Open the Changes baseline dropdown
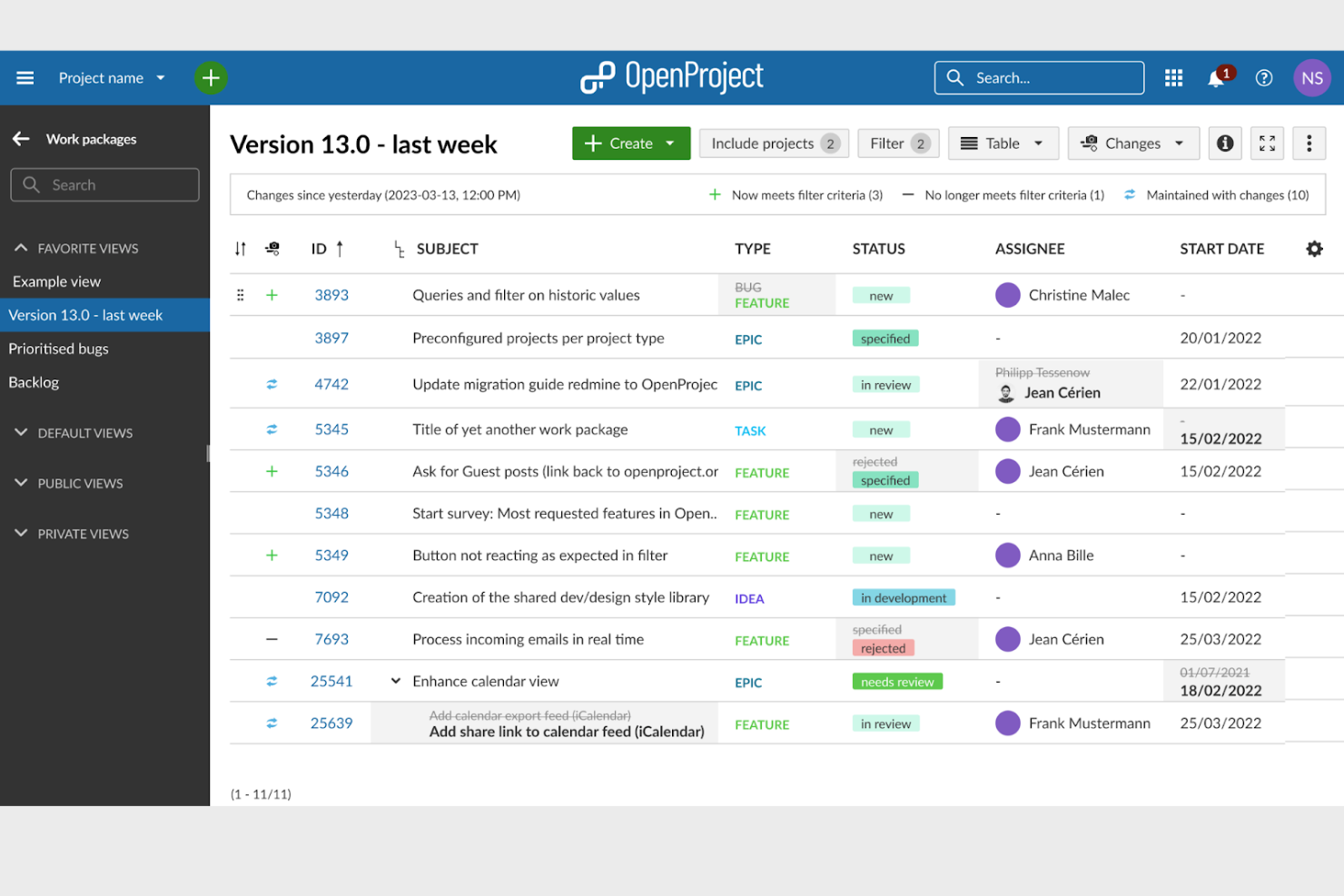The width and height of the screenshot is (1344, 896). (1133, 143)
